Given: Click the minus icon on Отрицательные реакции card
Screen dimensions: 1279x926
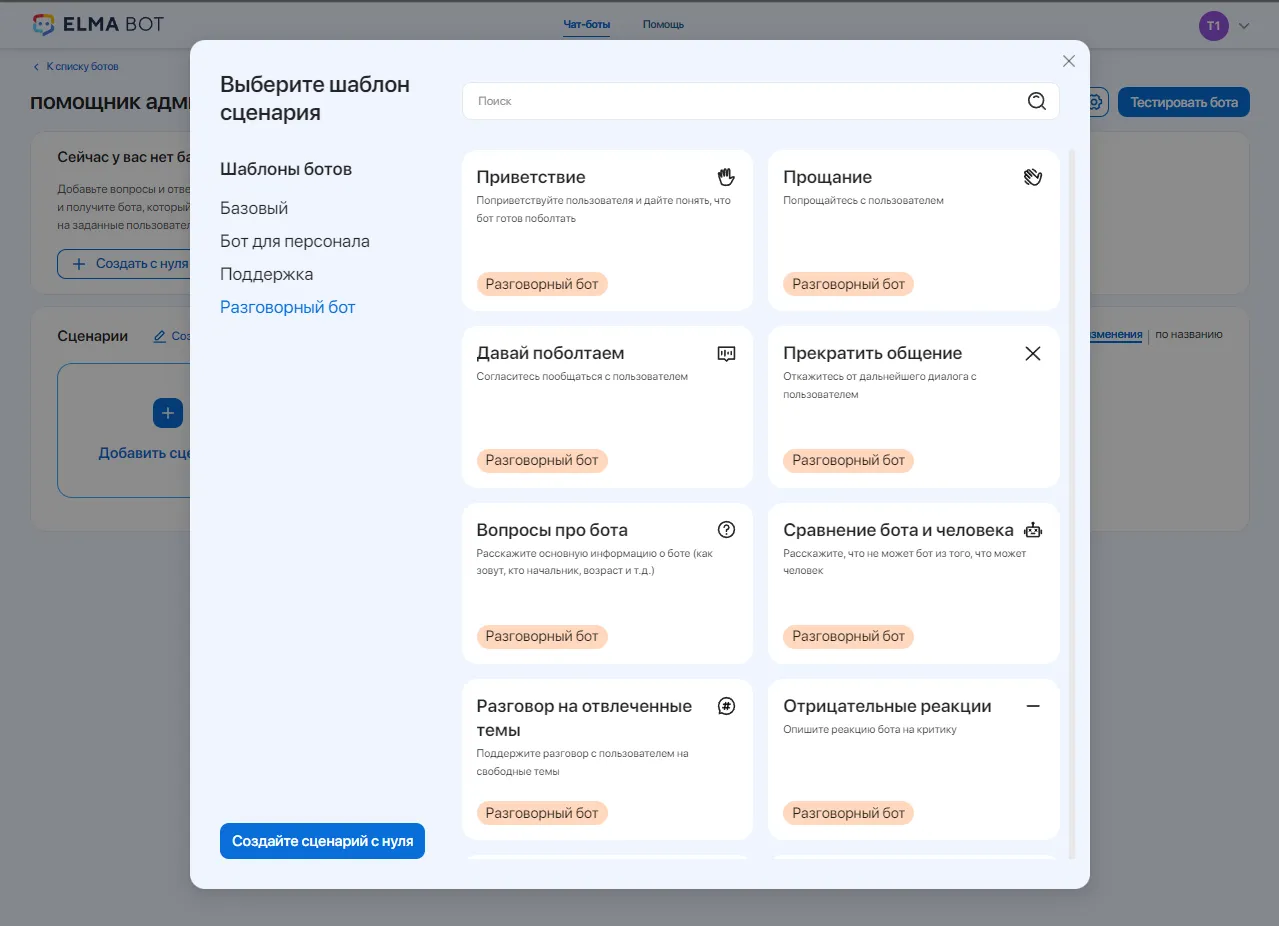Looking at the screenshot, I should coord(1033,706).
